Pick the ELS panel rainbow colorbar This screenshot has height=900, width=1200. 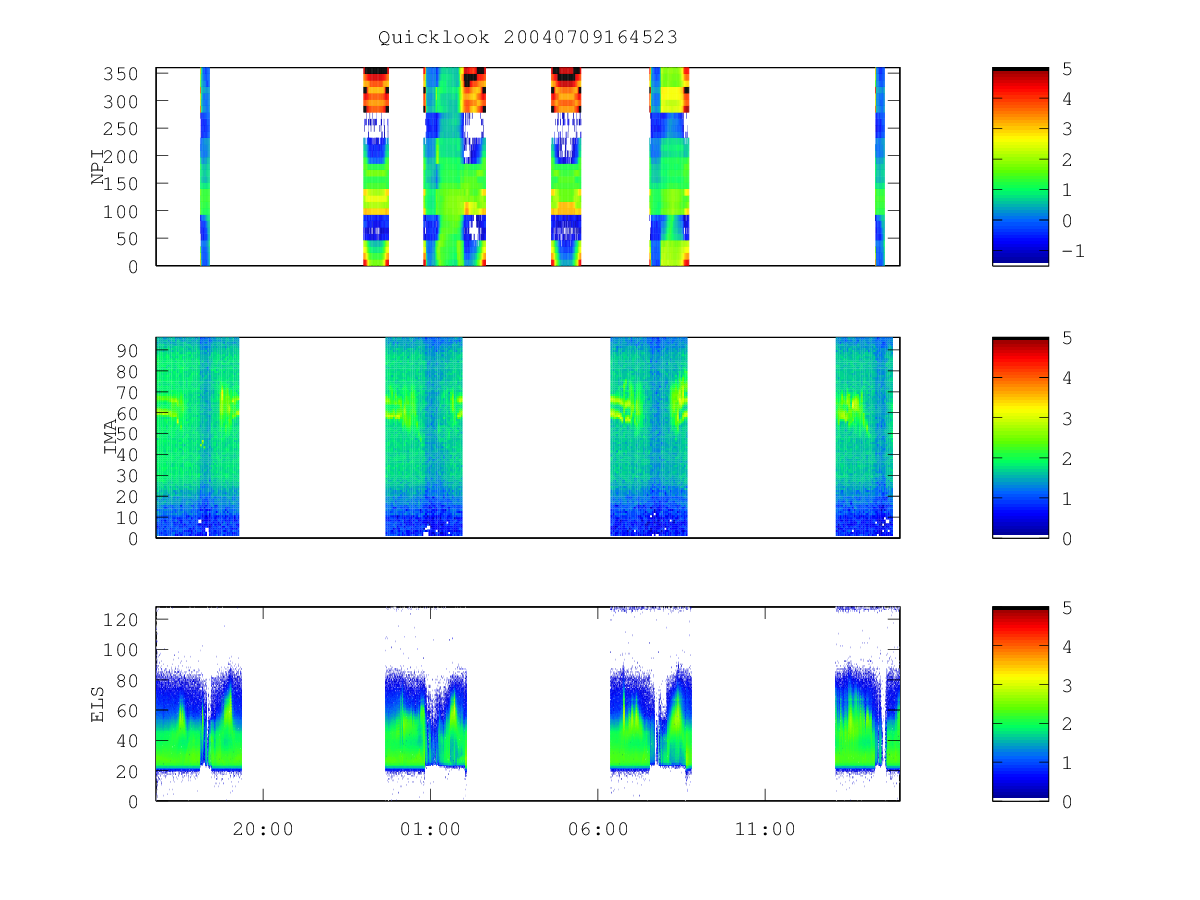click(1020, 704)
